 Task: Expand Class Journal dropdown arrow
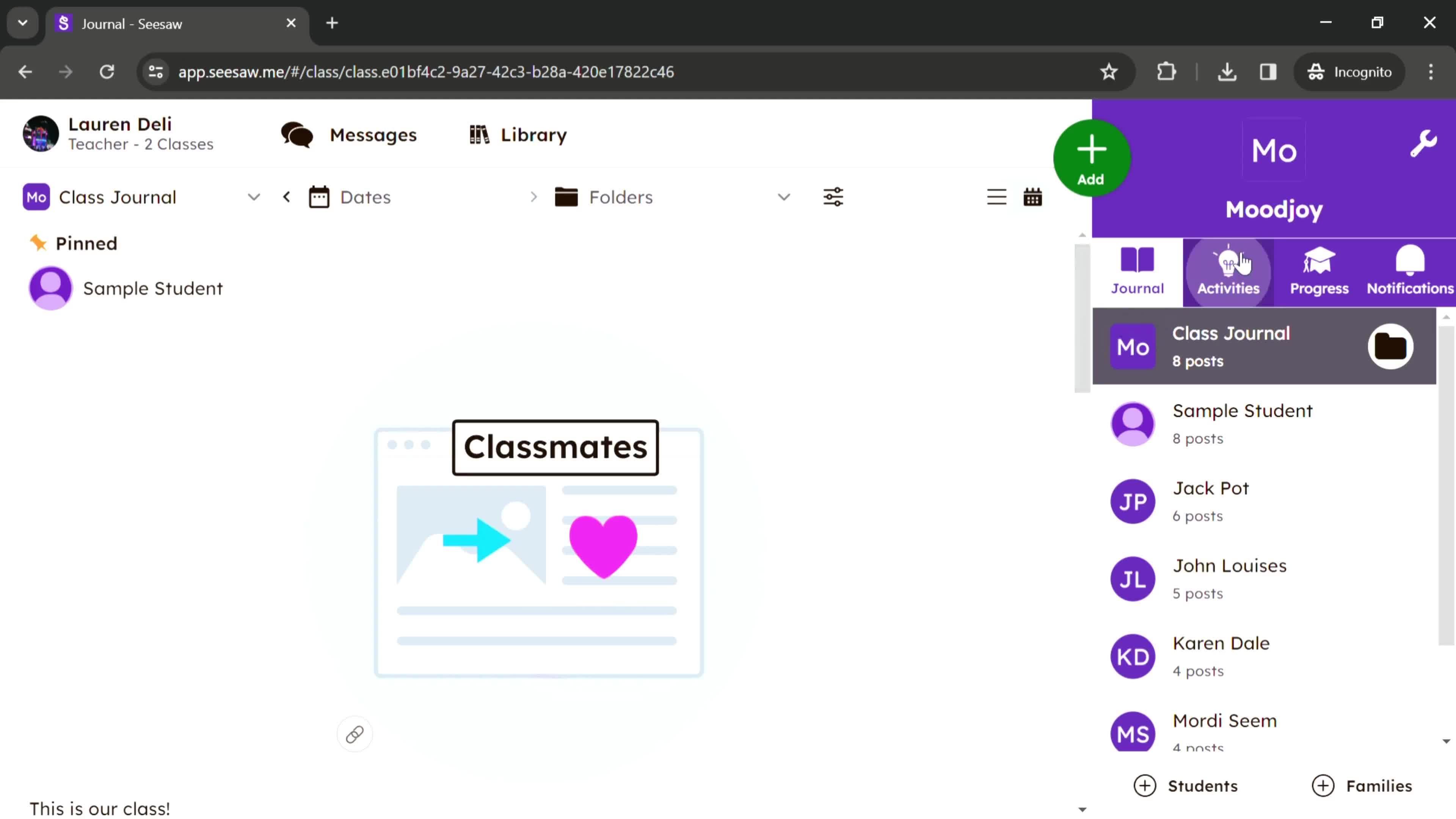[x=255, y=197]
